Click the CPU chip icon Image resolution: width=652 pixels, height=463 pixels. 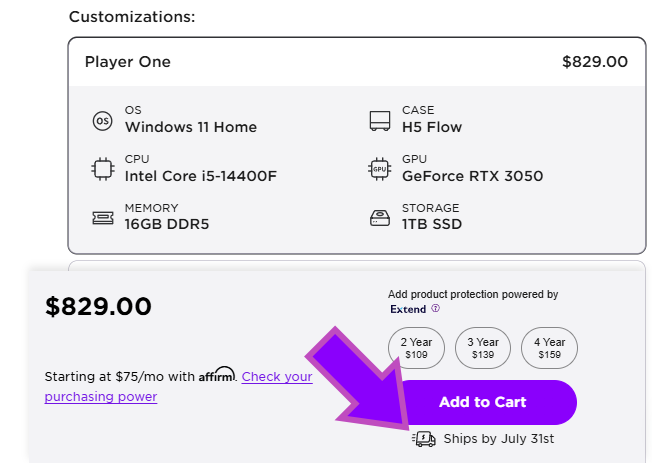(x=102, y=169)
